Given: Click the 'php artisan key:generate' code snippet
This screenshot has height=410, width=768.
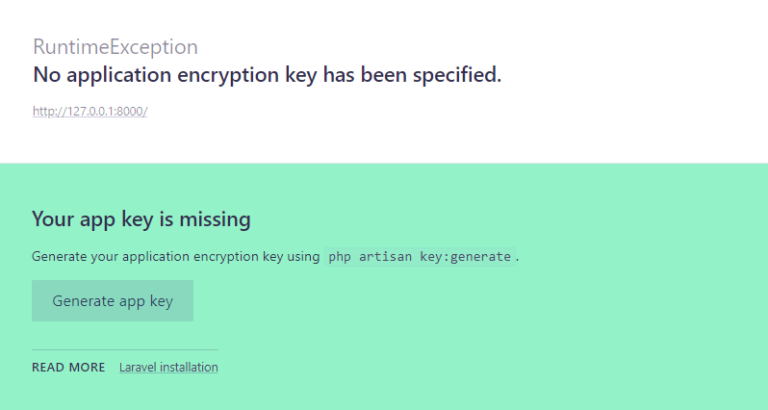Looking at the screenshot, I should (x=420, y=256).
